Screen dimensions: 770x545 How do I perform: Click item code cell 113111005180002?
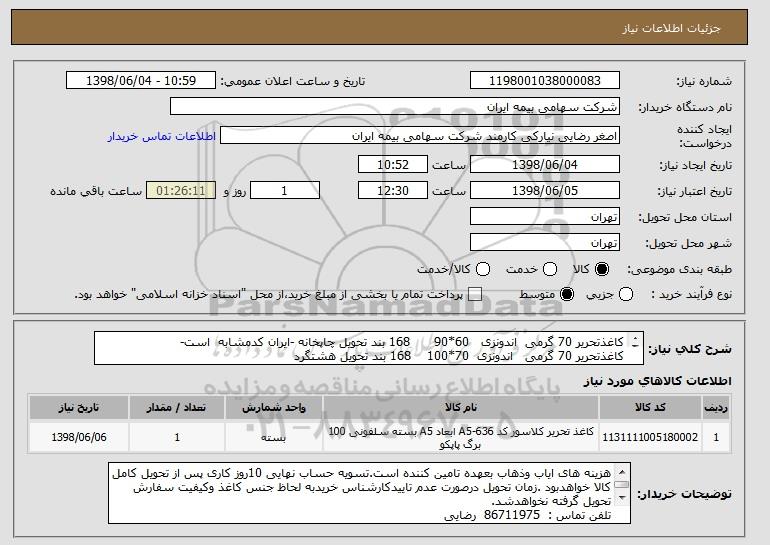650,437
